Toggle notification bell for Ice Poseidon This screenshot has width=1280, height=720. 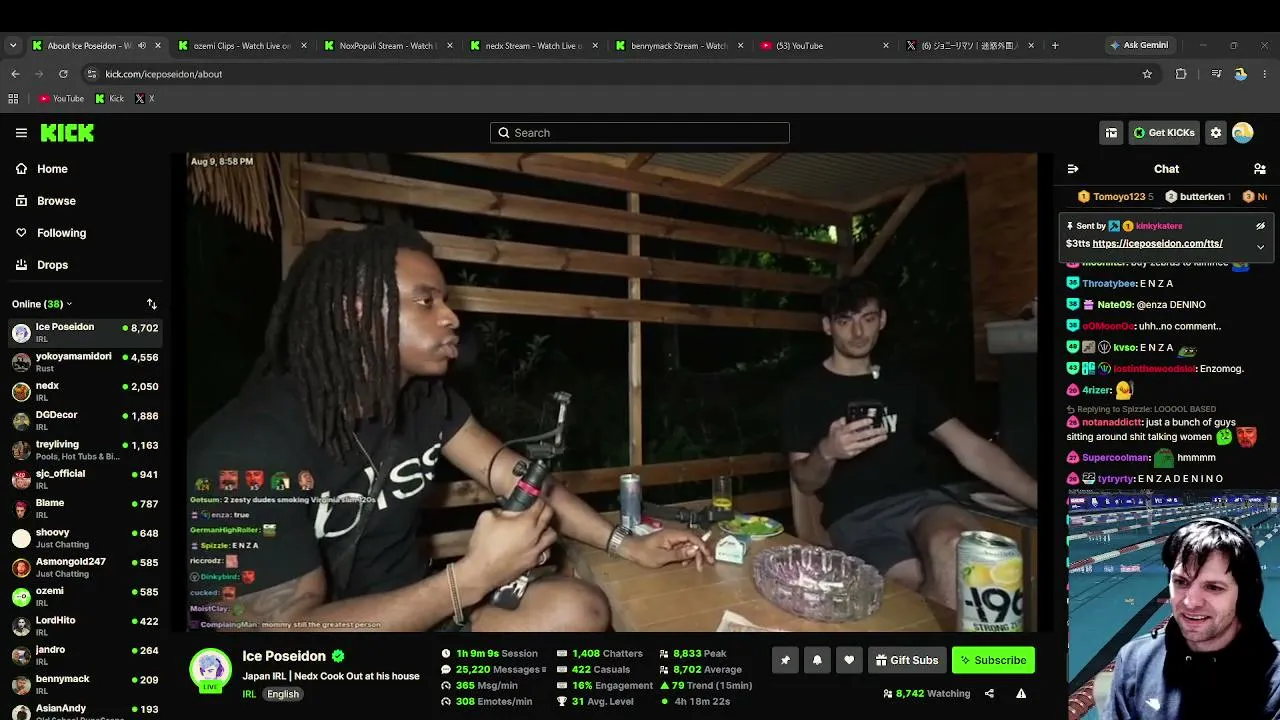tap(817, 660)
